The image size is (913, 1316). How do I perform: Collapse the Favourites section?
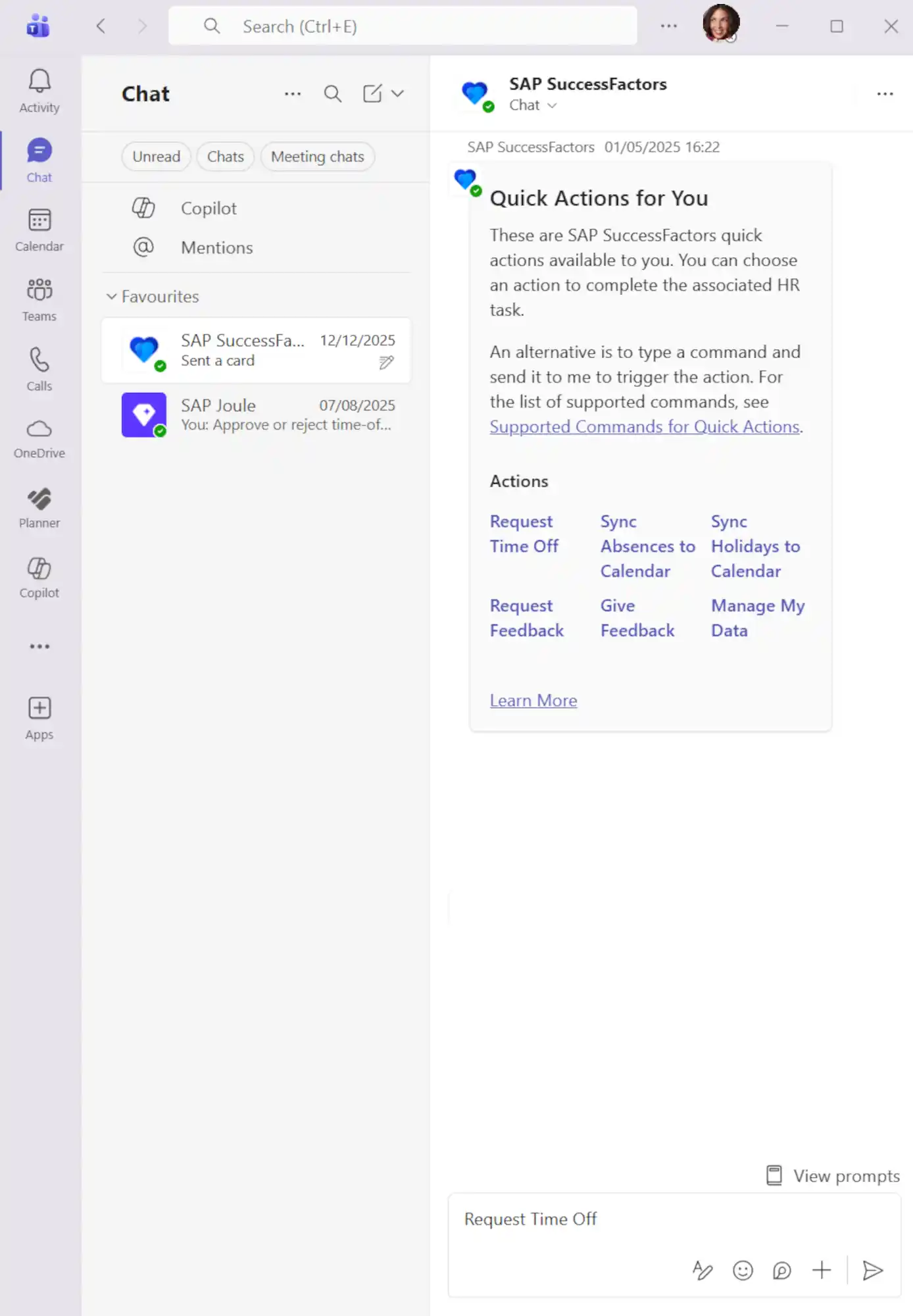coord(152,297)
